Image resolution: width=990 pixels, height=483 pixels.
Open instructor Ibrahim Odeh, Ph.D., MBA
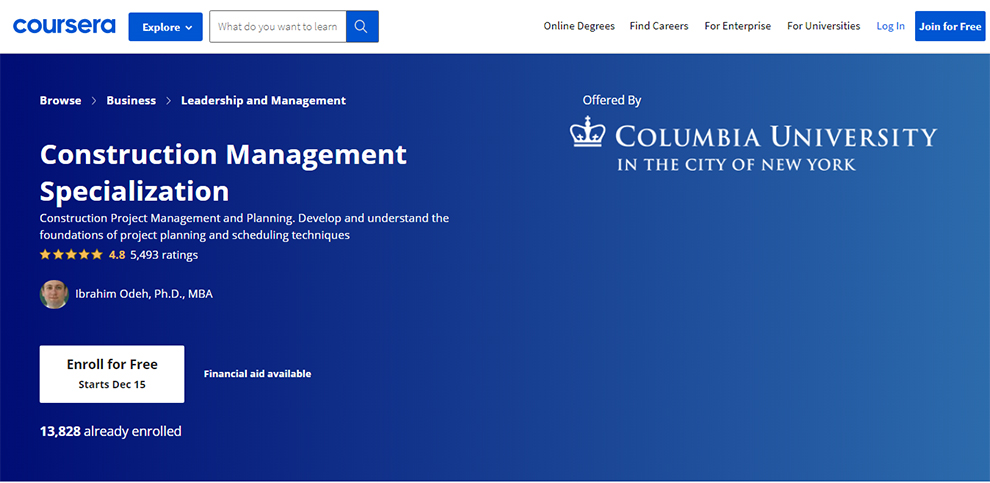144,294
